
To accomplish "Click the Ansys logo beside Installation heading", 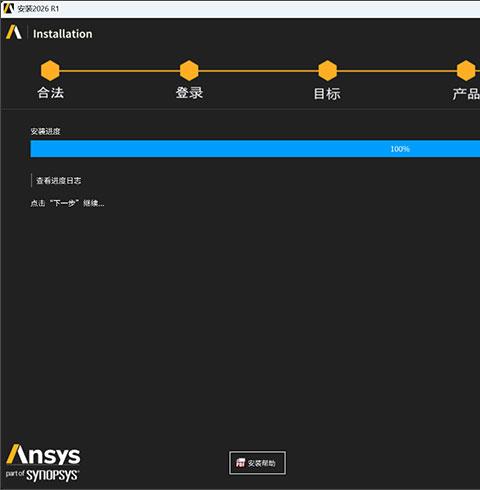I will tap(14, 33).
